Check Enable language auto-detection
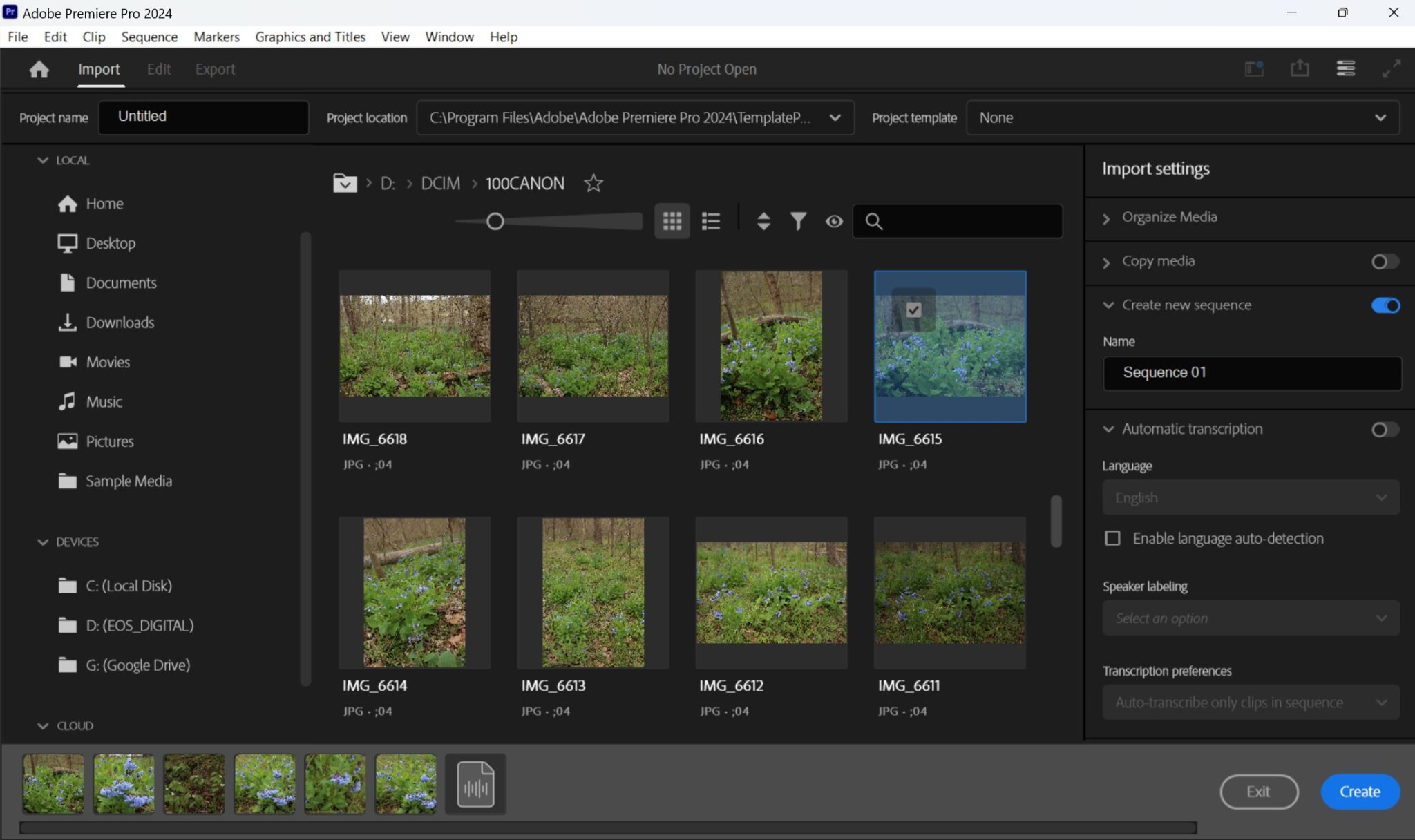The image size is (1415, 840). coord(1112,538)
